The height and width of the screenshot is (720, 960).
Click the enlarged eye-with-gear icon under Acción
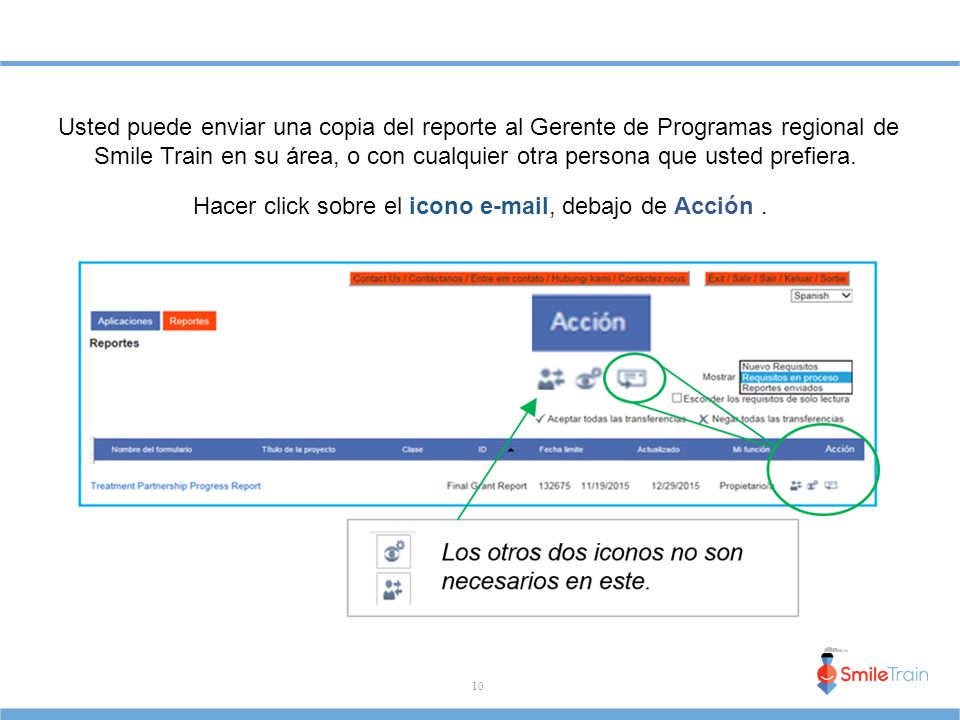pyautogui.click(x=588, y=379)
